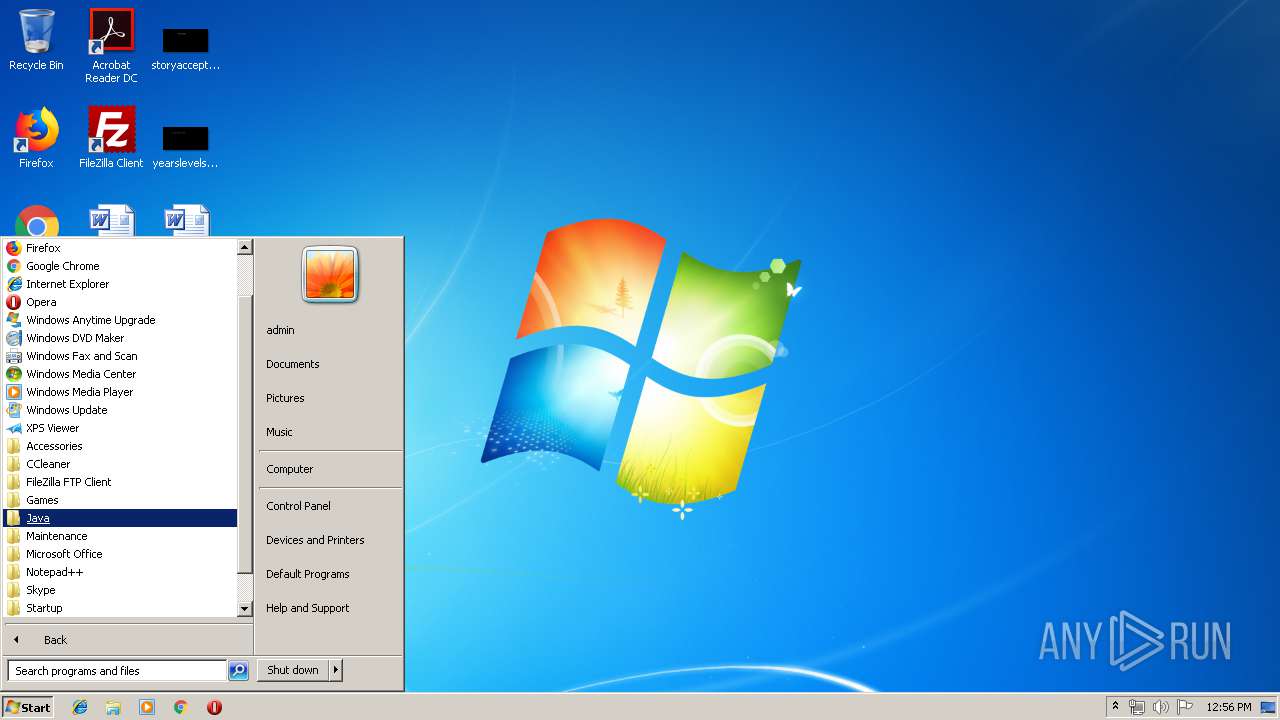1280x720 pixels.
Task: Open Help and Support
Action: [330, 608]
